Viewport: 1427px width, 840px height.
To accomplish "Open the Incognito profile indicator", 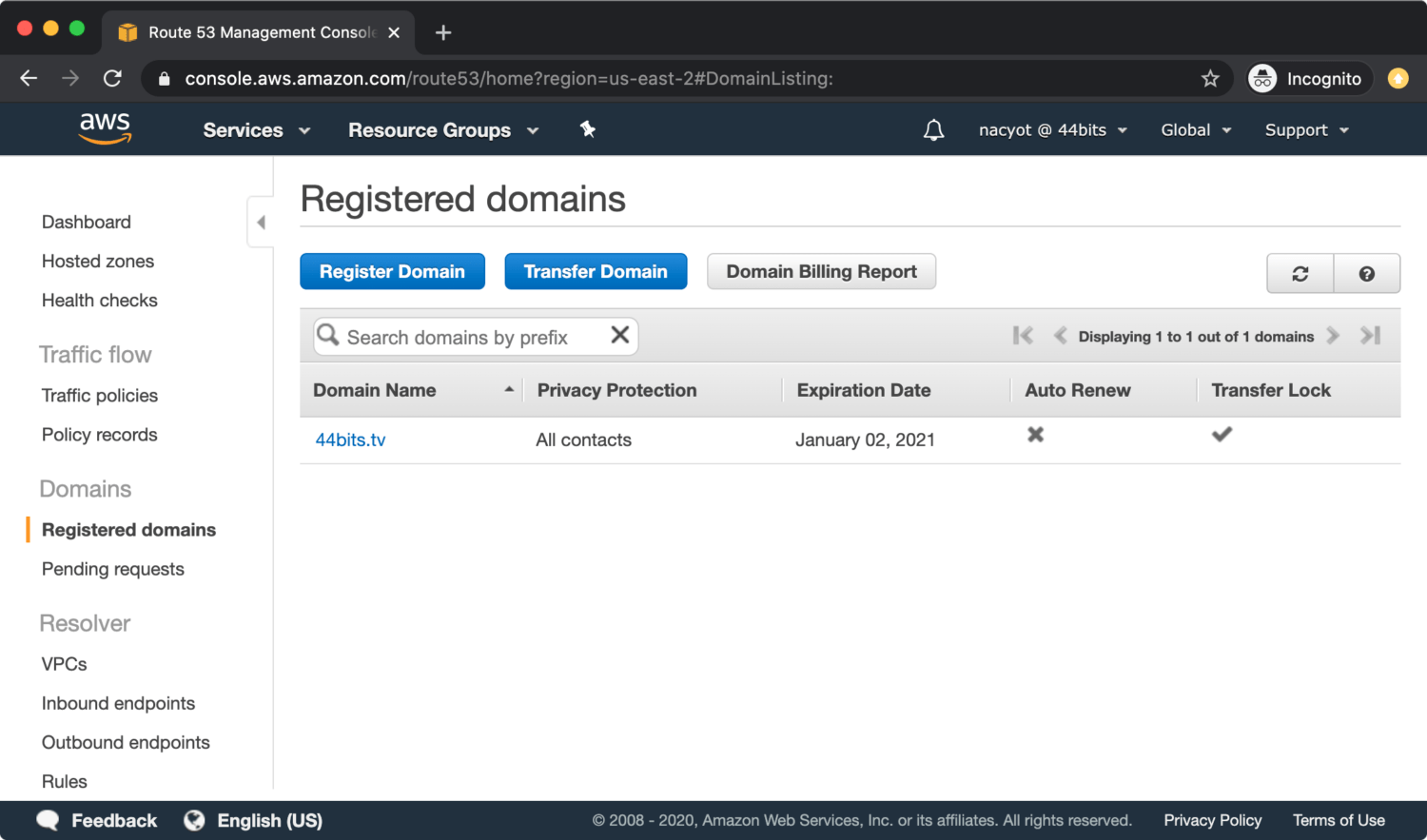I will 1310,79.
